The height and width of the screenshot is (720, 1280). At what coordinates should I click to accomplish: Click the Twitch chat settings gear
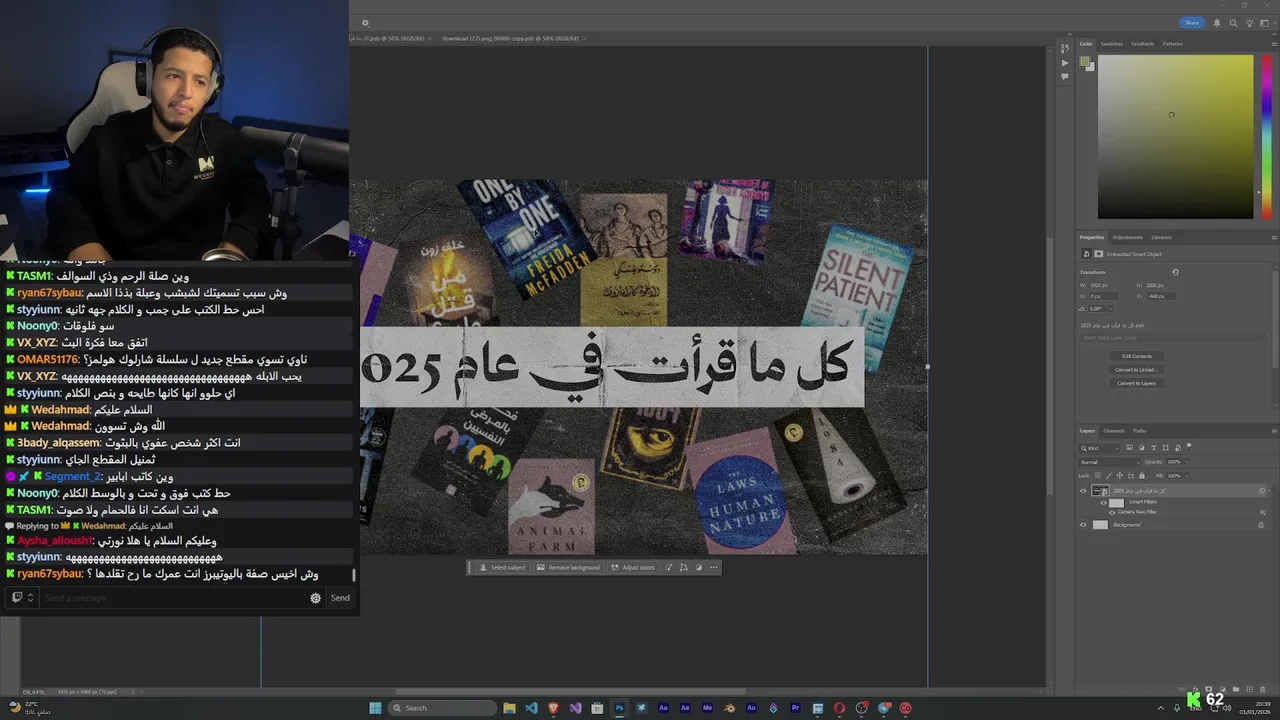pyautogui.click(x=316, y=598)
